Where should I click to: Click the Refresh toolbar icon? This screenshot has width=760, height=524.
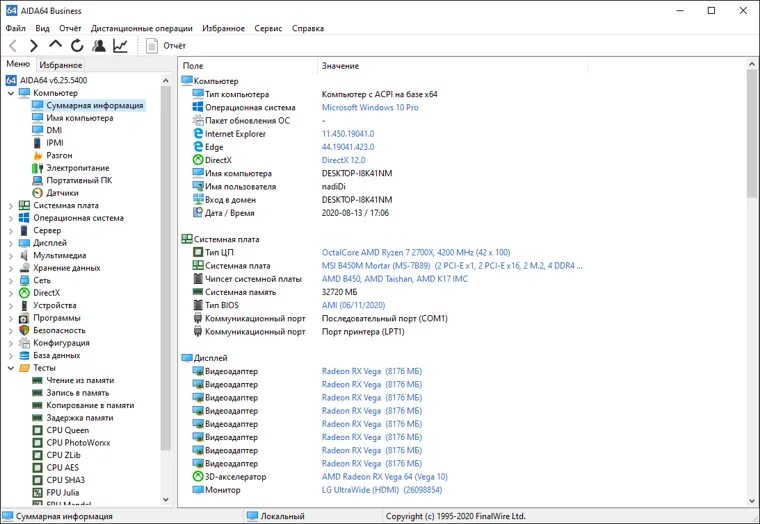pyautogui.click(x=77, y=46)
